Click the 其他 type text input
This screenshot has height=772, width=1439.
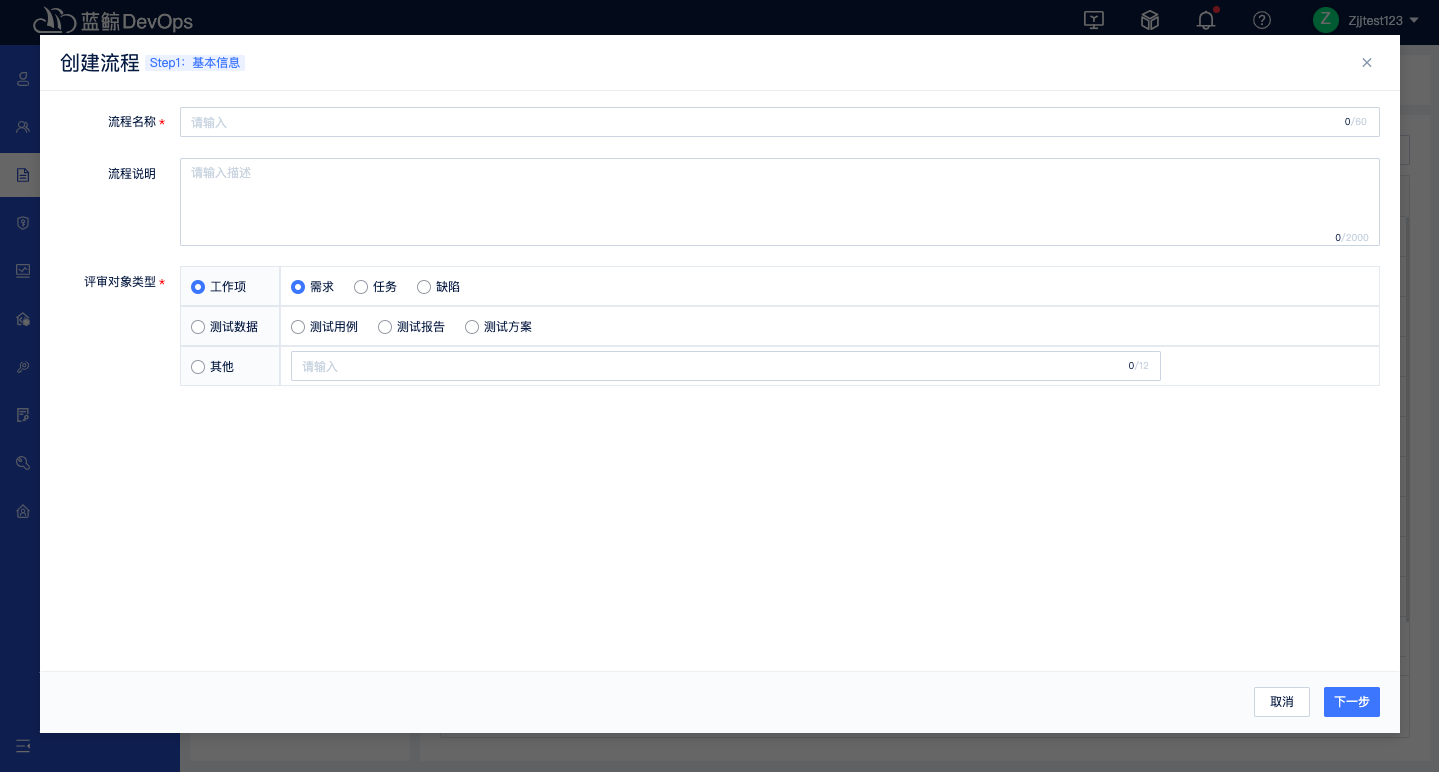[725, 366]
